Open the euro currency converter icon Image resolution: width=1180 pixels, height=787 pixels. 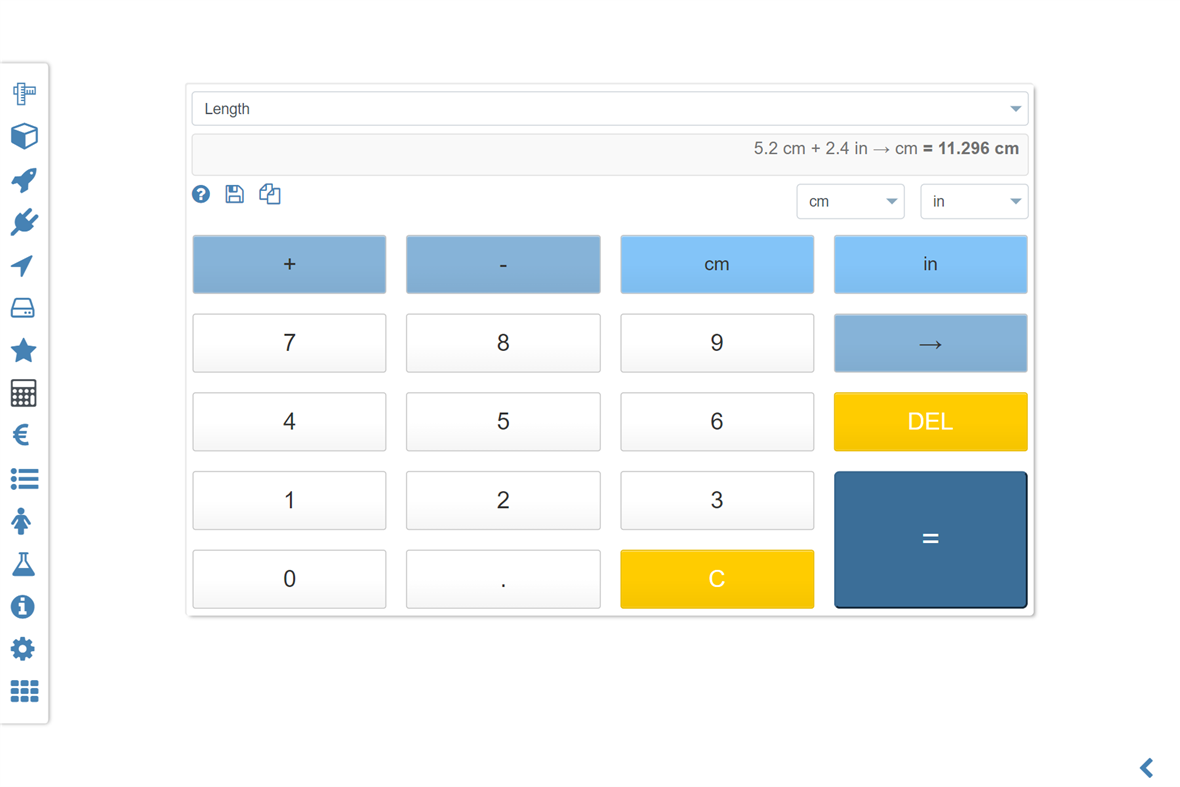[x=21, y=435]
